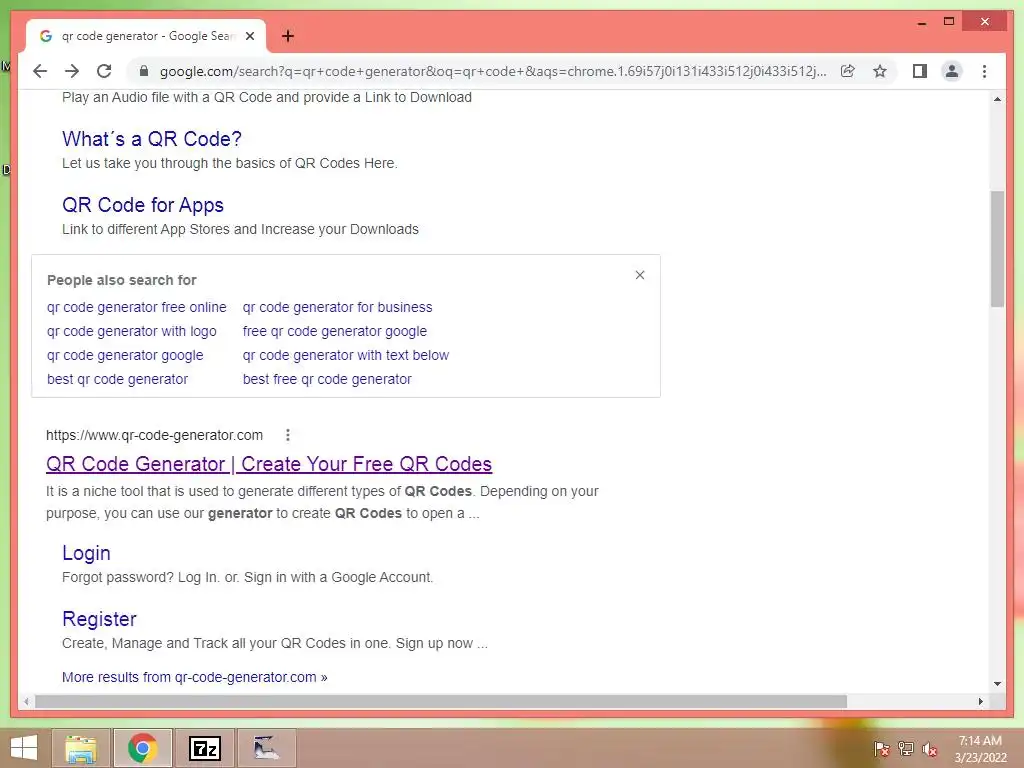The height and width of the screenshot is (768, 1024).
Task: Dismiss the People also search for box
Action: tap(640, 275)
